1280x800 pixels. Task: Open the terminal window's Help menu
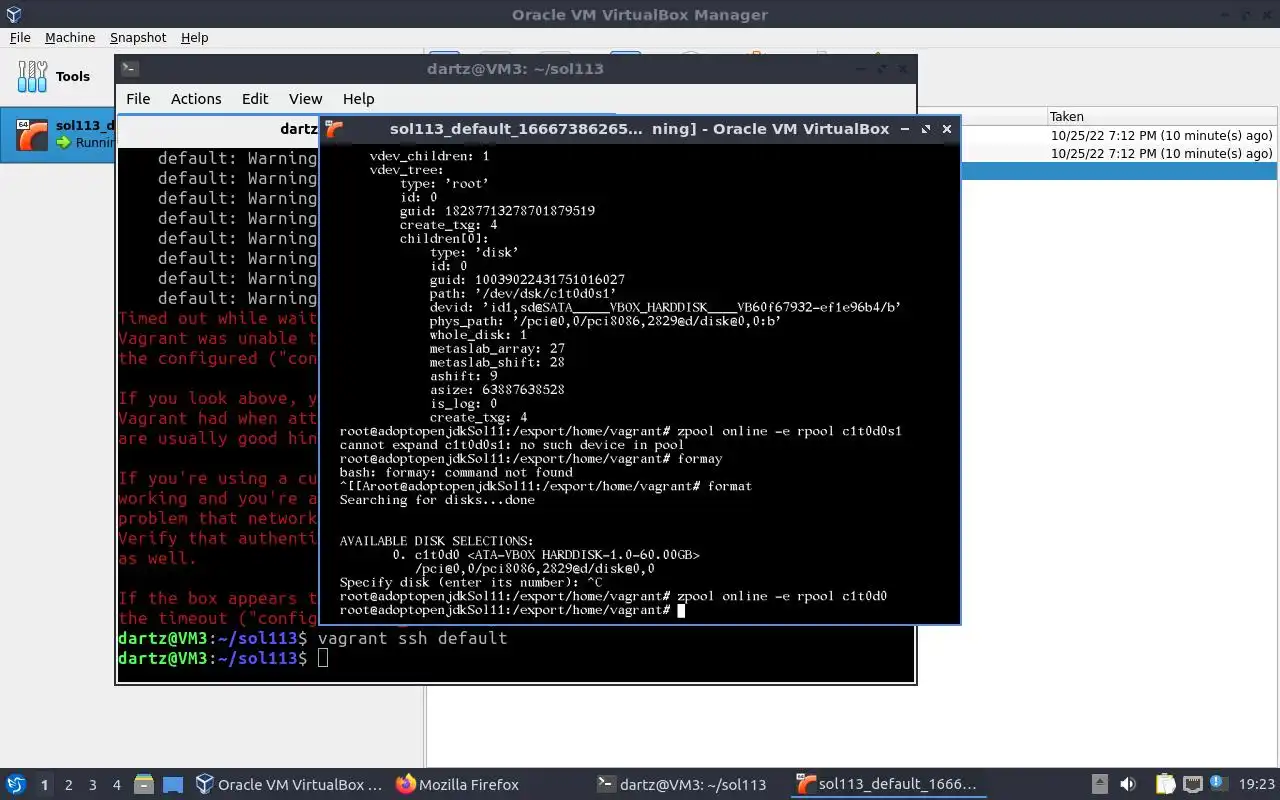pos(358,98)
